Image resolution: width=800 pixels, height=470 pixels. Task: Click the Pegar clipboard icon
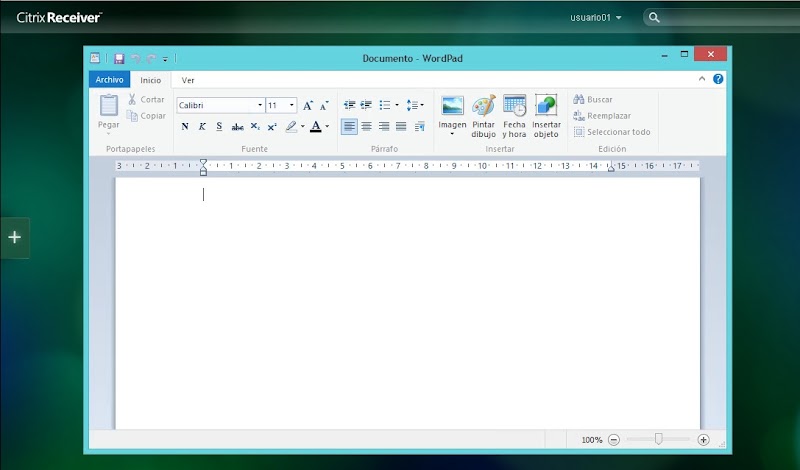pos(109,106)
